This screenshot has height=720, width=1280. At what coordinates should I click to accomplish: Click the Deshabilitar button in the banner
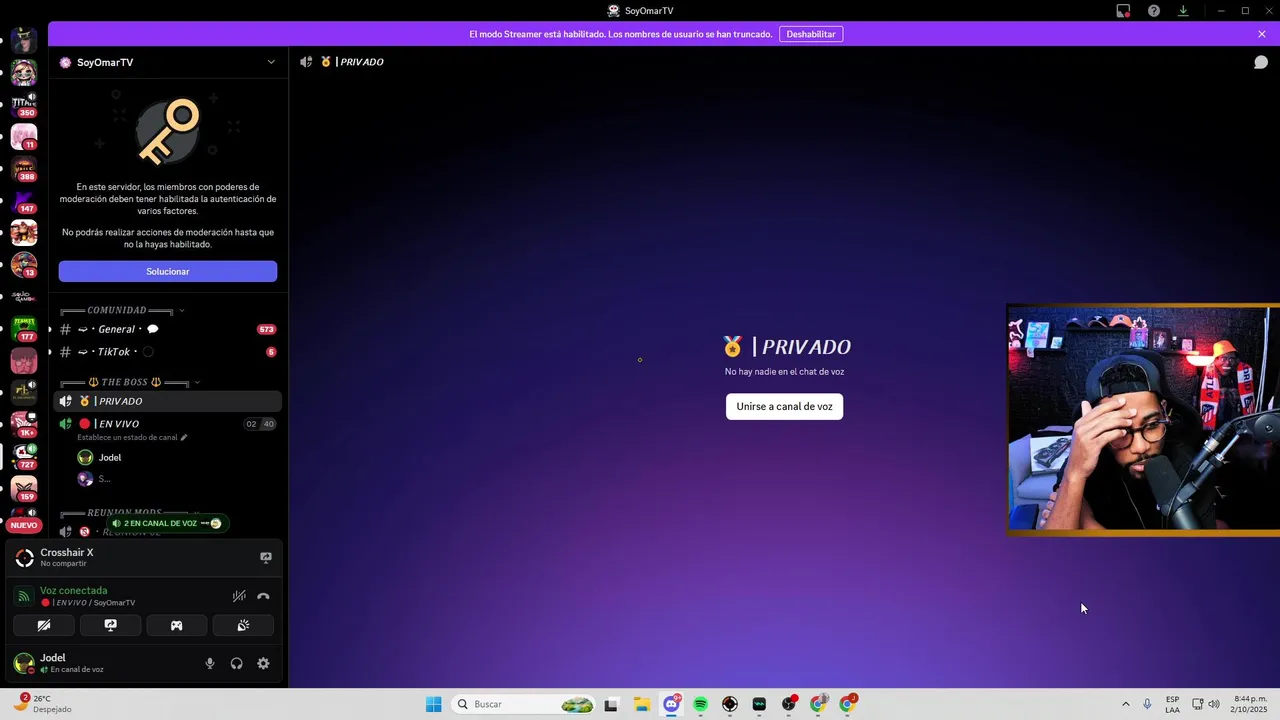811,34
